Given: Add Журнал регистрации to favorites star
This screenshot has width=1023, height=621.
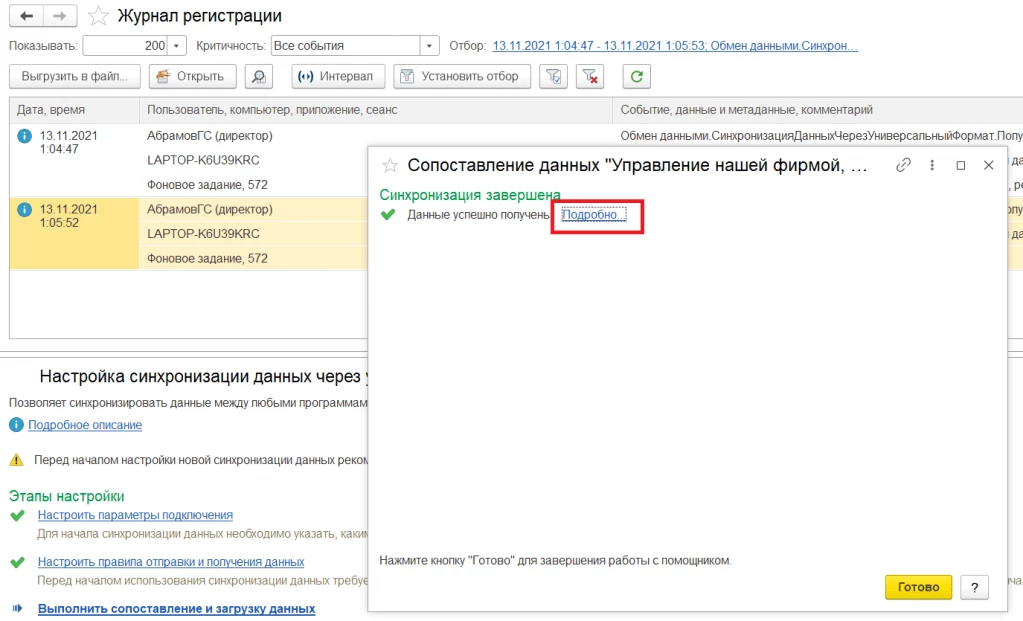Looking at the screenshot, I should (x=99, y=16).
